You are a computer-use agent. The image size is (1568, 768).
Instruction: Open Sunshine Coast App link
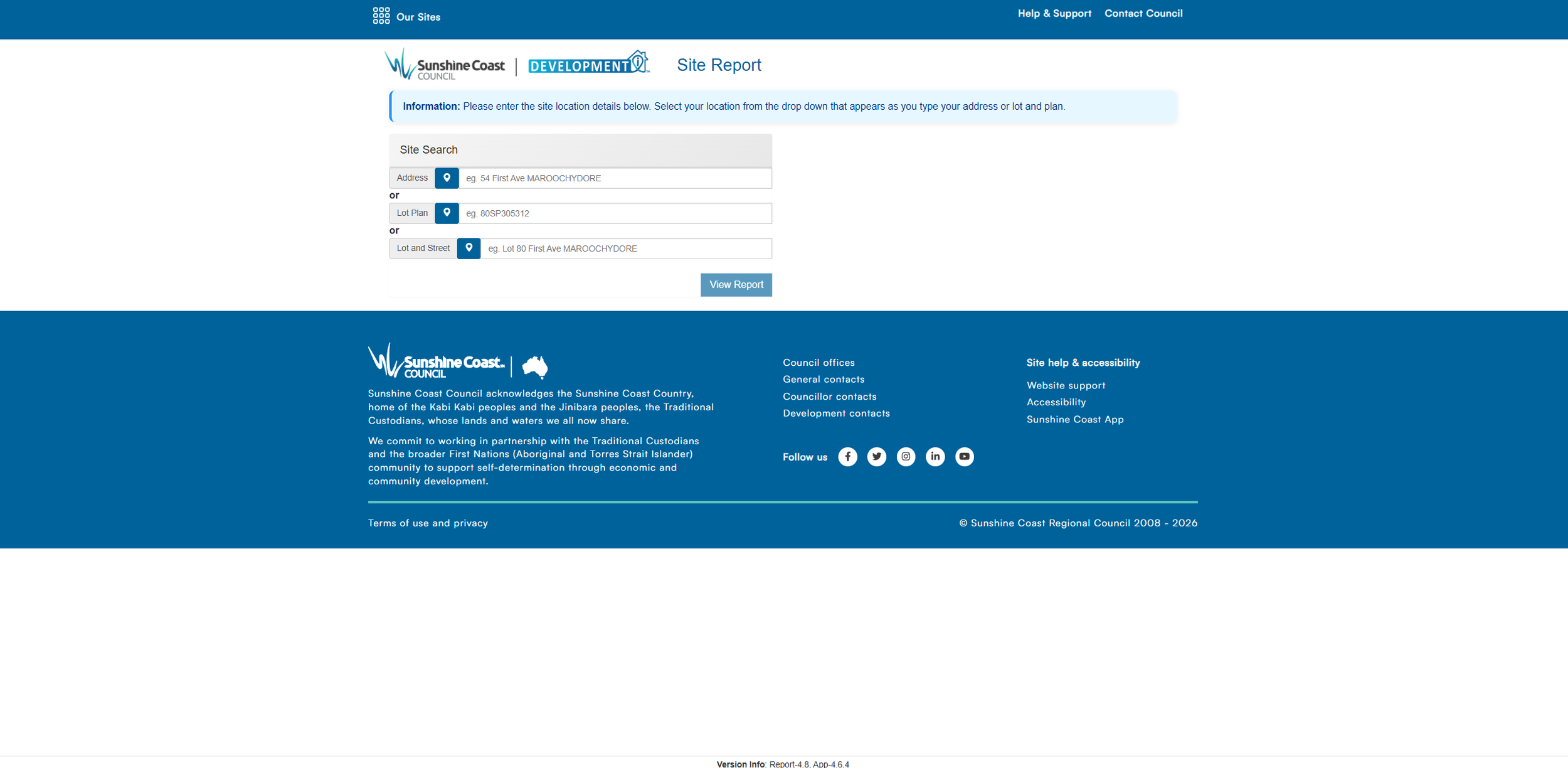[x=1075, y=419]
